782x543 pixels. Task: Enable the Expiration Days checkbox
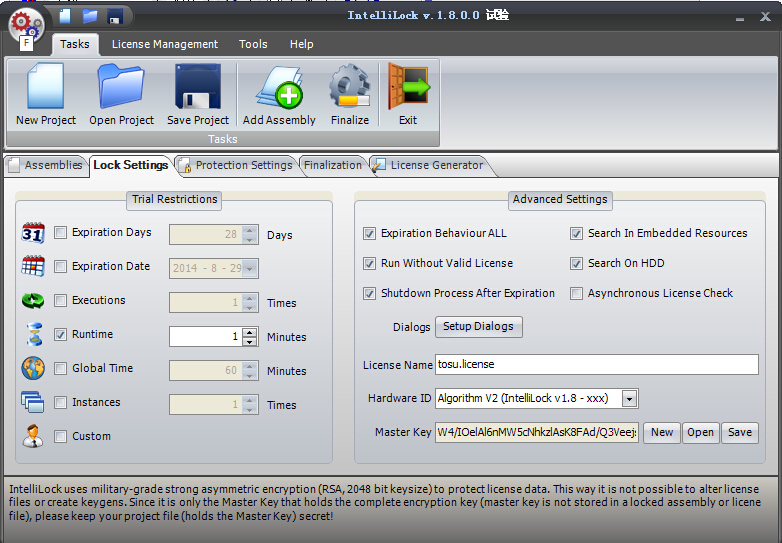click(60, 232)
